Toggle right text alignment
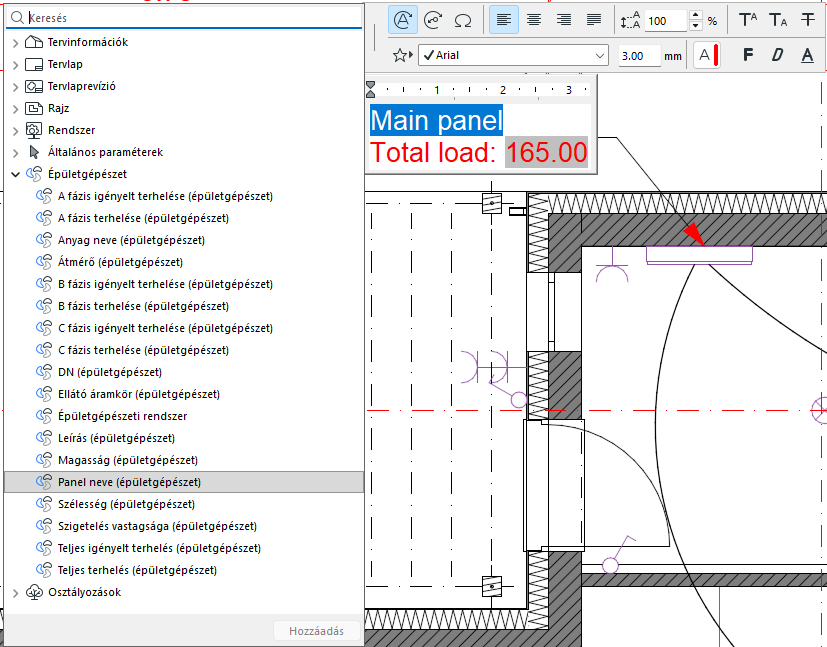This screenshot has width=827, height=647. click(564, 21)
